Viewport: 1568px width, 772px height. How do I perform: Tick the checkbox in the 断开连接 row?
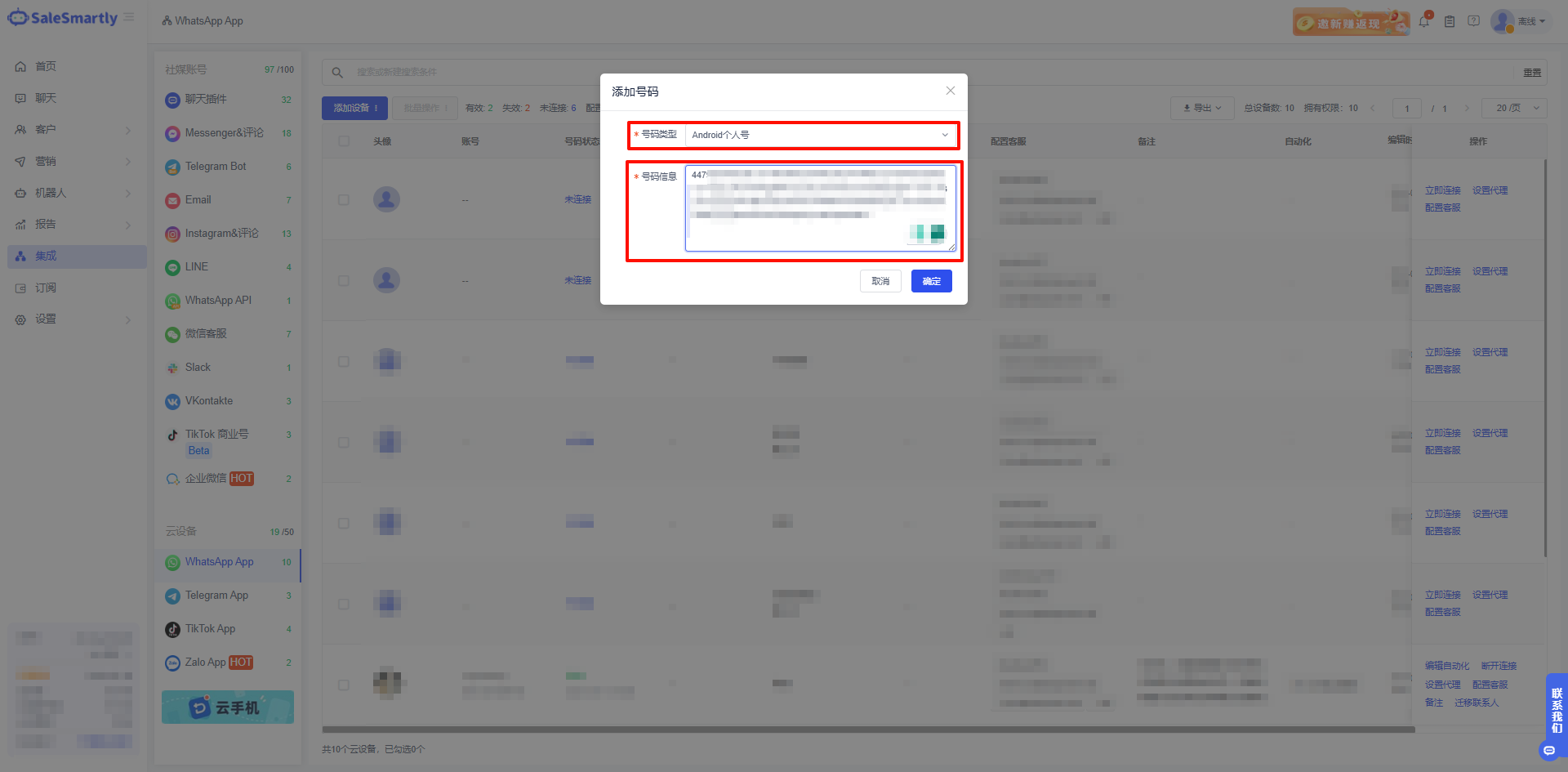344,685
